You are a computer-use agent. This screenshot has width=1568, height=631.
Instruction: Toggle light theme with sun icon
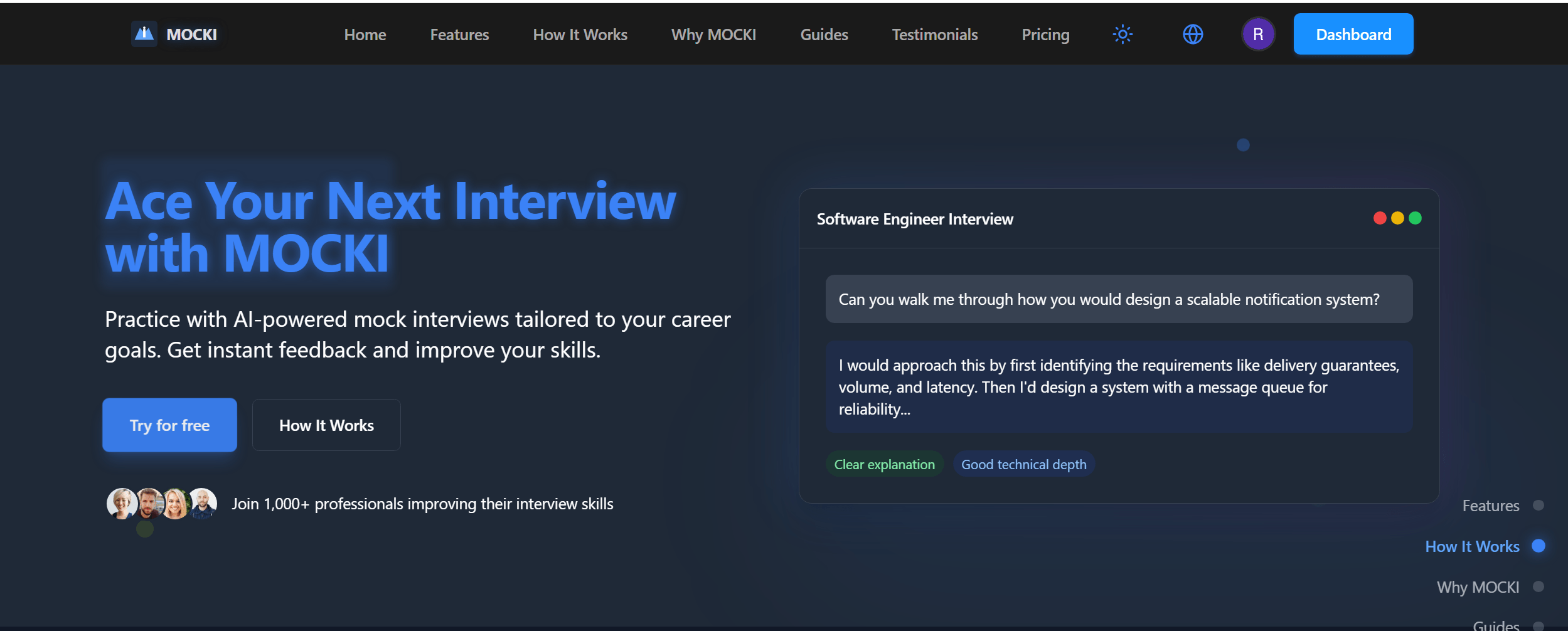(x=1123, y=34)
